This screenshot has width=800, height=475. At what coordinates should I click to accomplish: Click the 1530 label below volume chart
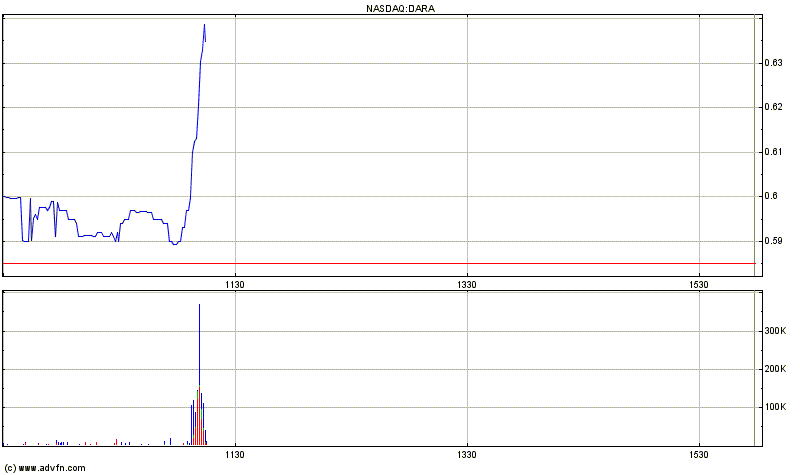click(699, 454)
